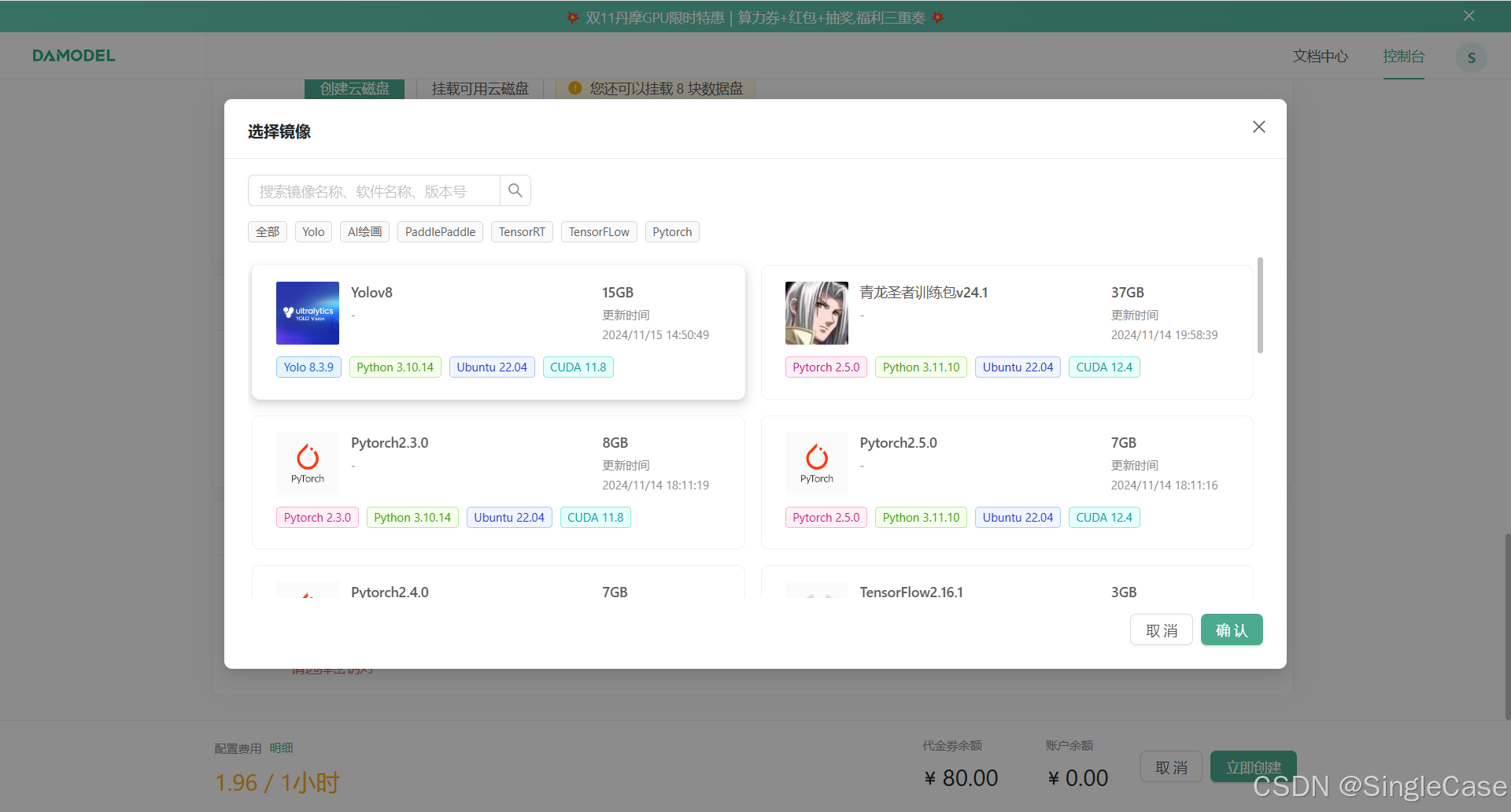Dismiss the top promotion banner

(x=1469, y=16)
